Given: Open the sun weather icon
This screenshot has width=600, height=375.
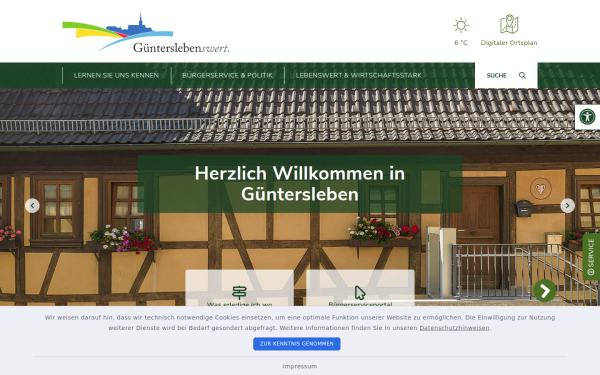Looking at the screenshot, I should pos(461,25).
